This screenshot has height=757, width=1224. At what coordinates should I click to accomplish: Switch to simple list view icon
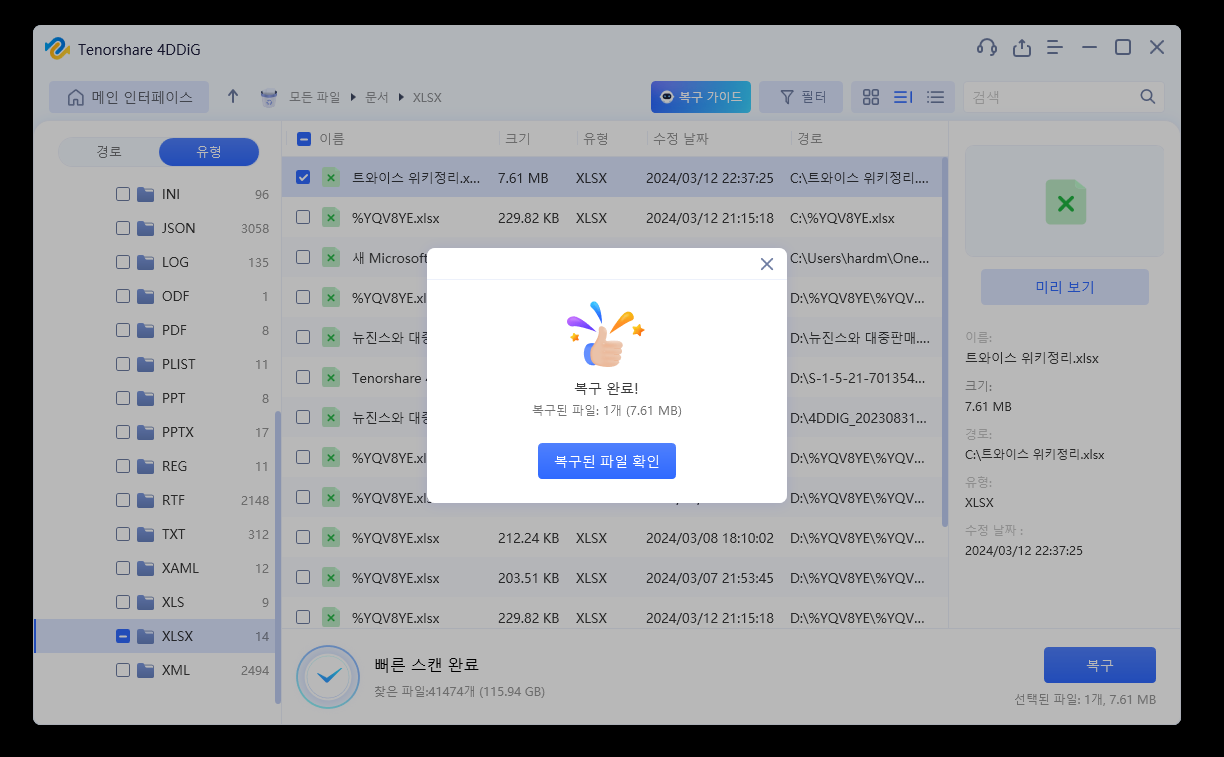[935, 97]
